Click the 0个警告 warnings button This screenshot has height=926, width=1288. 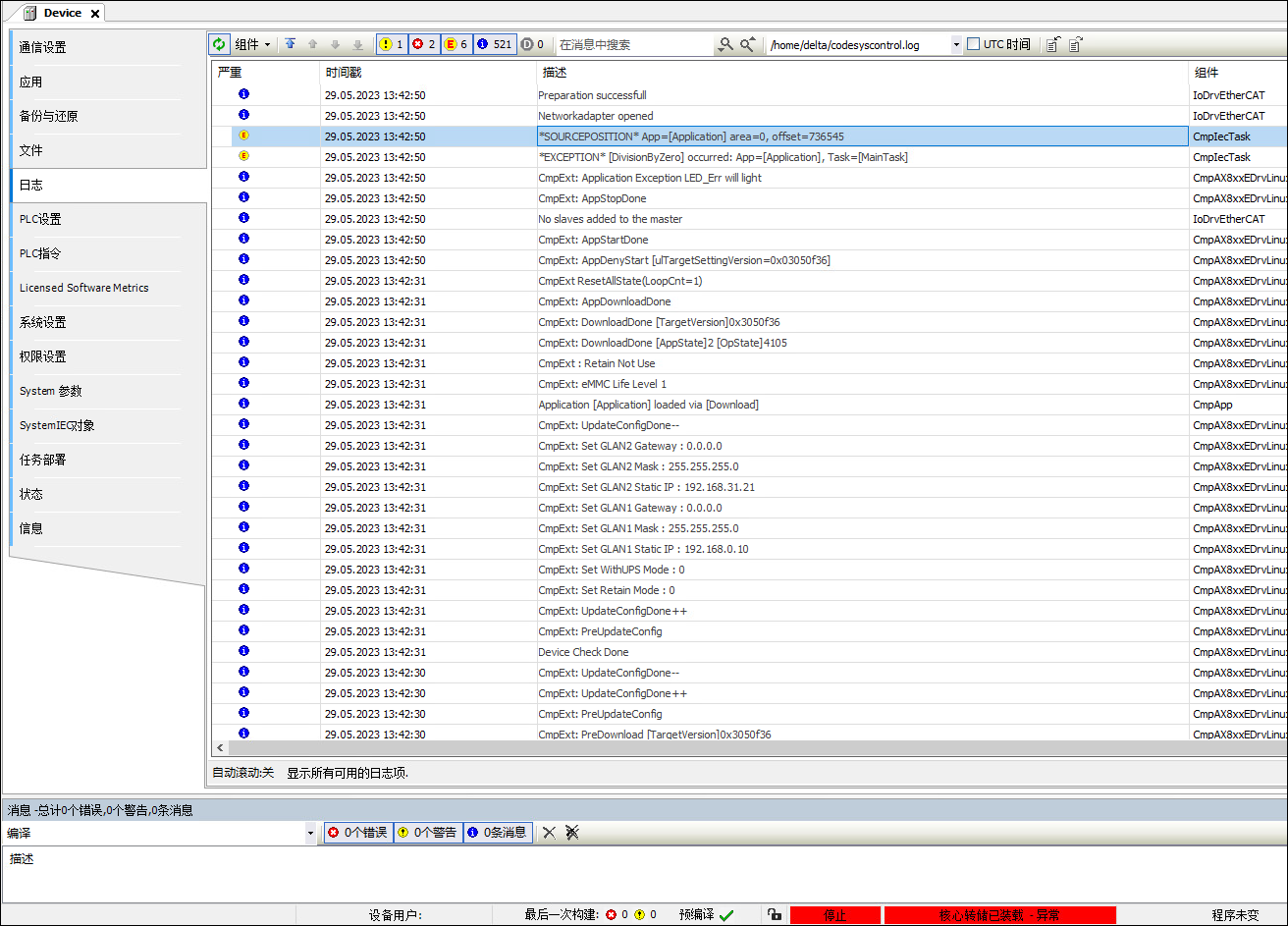point(428,833)
